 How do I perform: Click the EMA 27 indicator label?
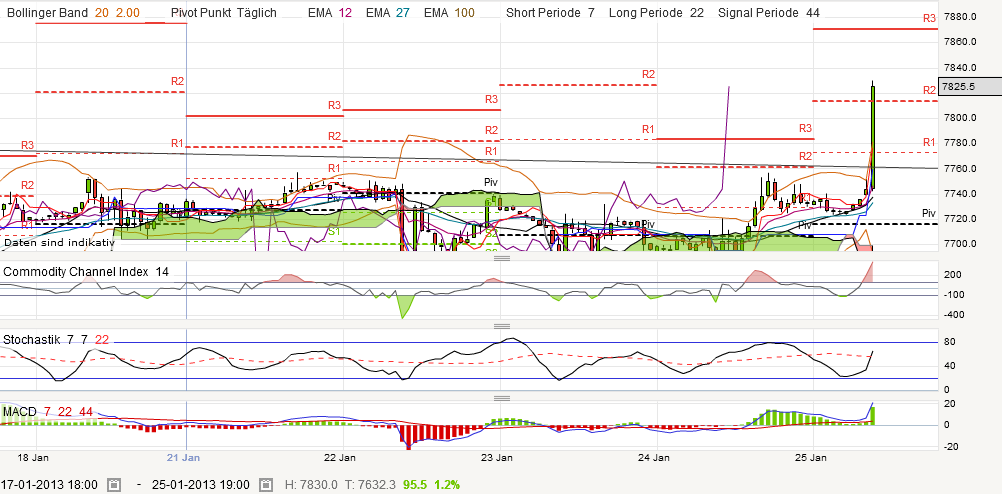click(x=387, y=13)
